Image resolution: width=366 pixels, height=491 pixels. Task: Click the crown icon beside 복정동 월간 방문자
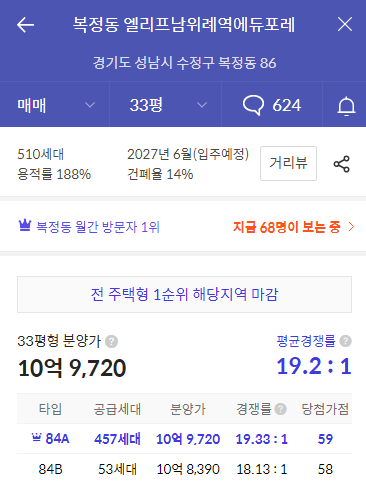tap(25, 226)
